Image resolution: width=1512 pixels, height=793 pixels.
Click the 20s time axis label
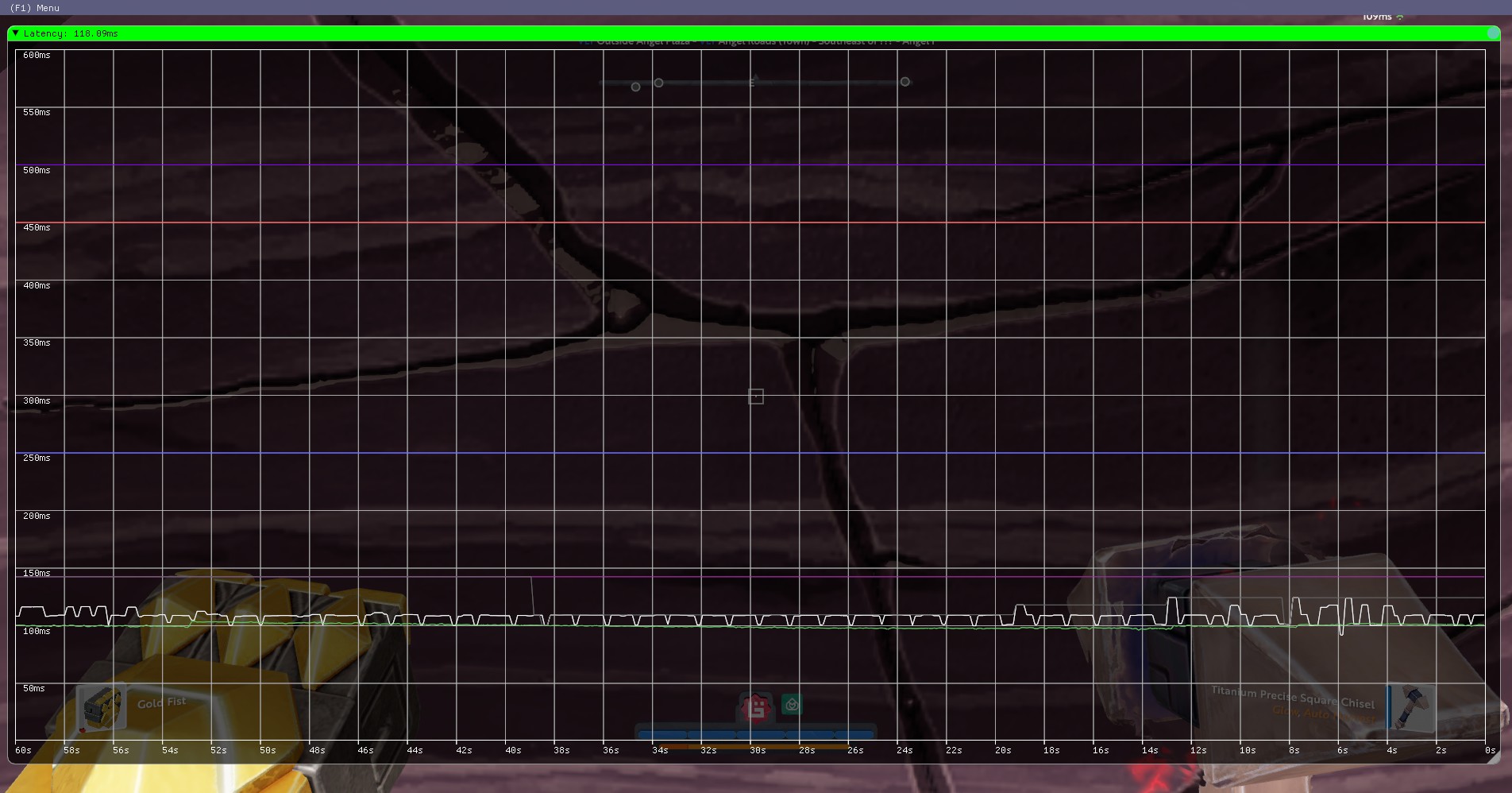1003,750
